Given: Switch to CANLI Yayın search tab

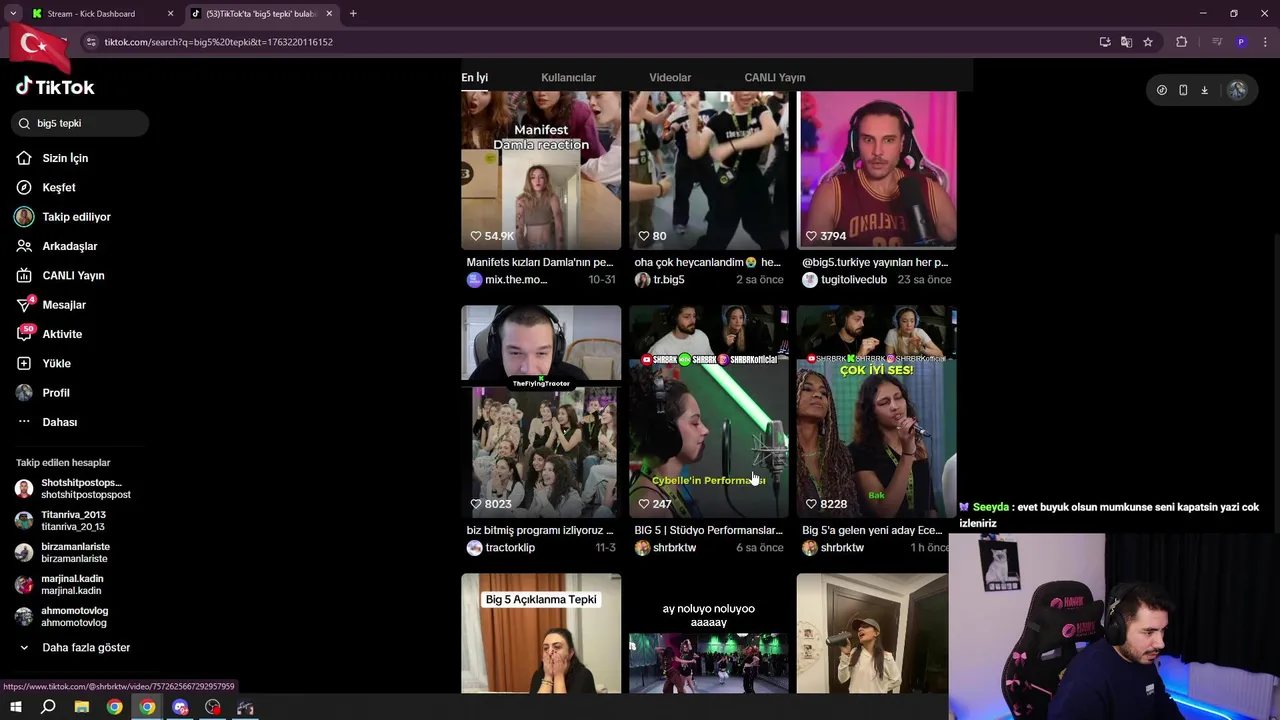Looking at the screenshot, I should click(775, 77).
